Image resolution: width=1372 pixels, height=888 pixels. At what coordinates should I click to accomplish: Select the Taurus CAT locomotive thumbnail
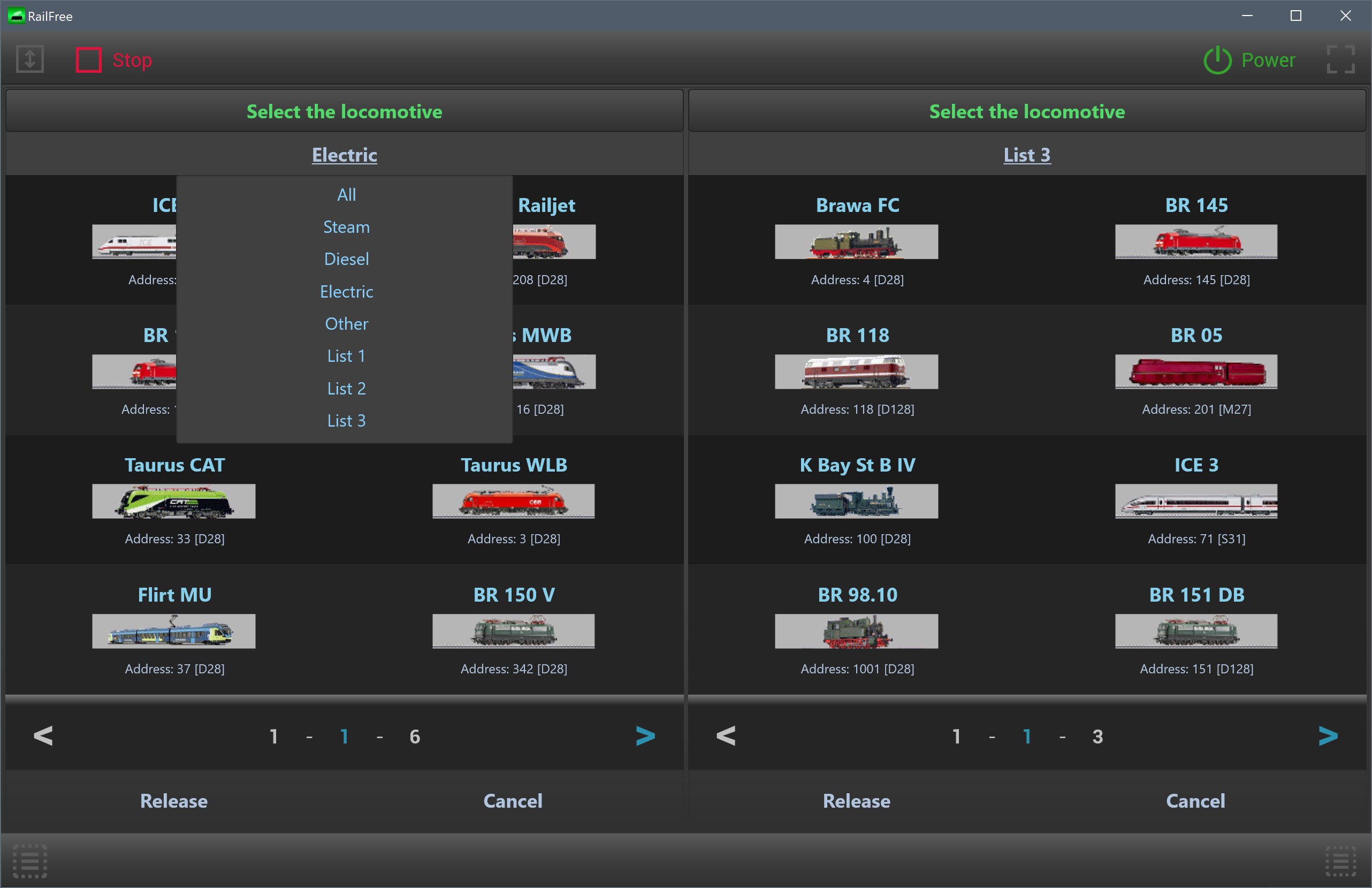coord(173,501)
